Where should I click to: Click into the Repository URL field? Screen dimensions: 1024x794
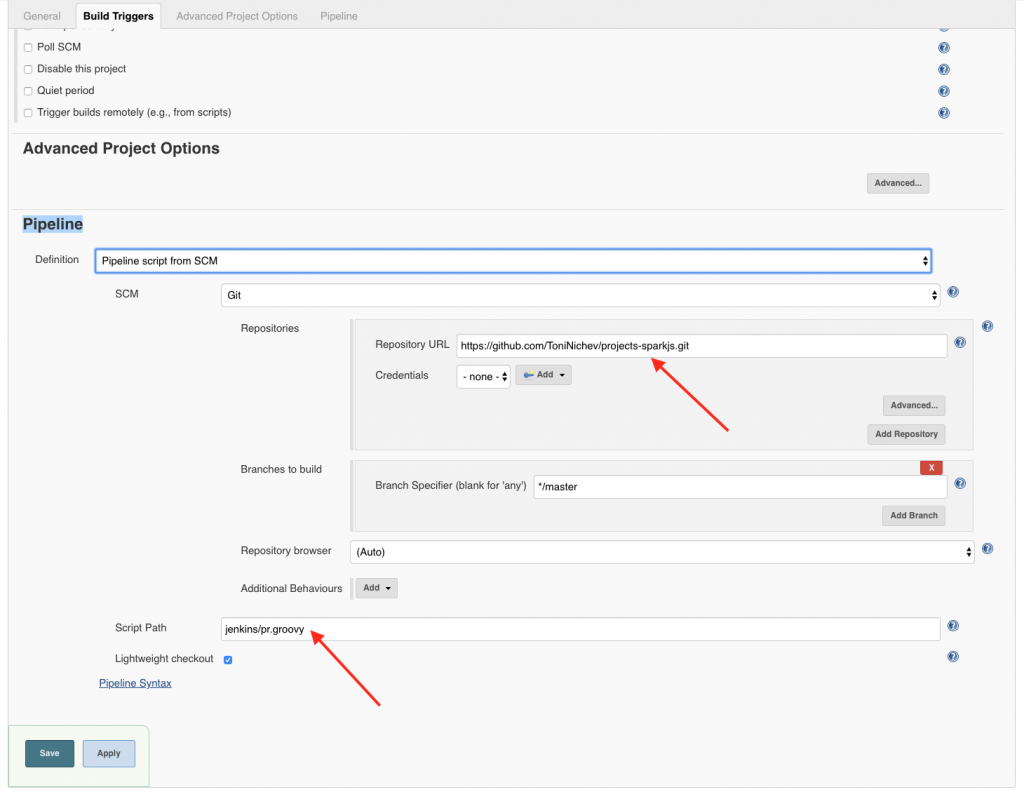click(x=701, y=346)
